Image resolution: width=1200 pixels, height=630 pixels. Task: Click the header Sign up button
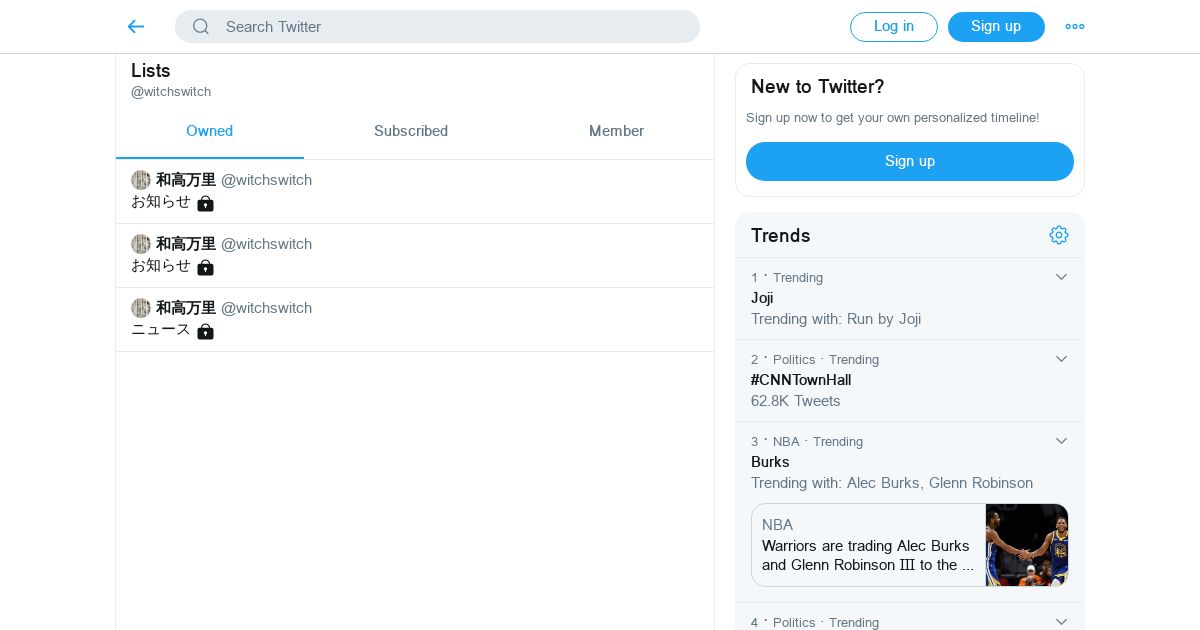click(x=996, y=27)
